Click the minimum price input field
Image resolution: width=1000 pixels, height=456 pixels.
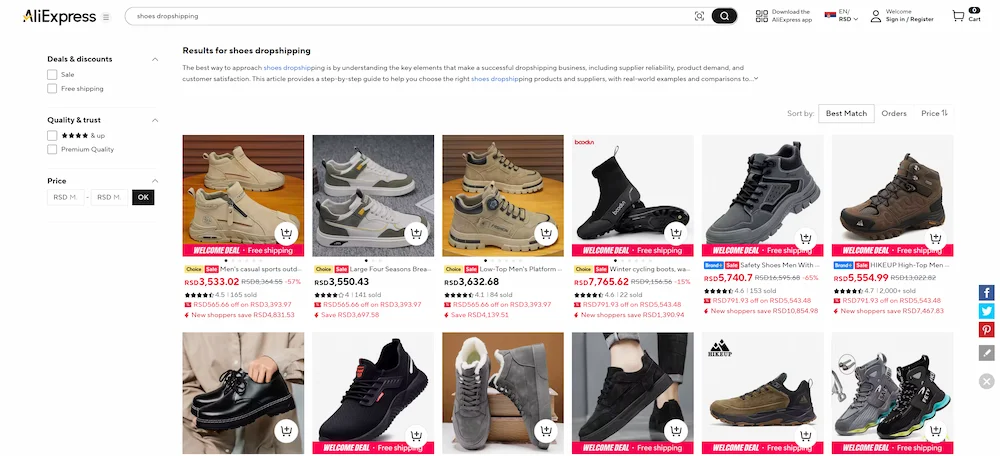pos(66,197)
